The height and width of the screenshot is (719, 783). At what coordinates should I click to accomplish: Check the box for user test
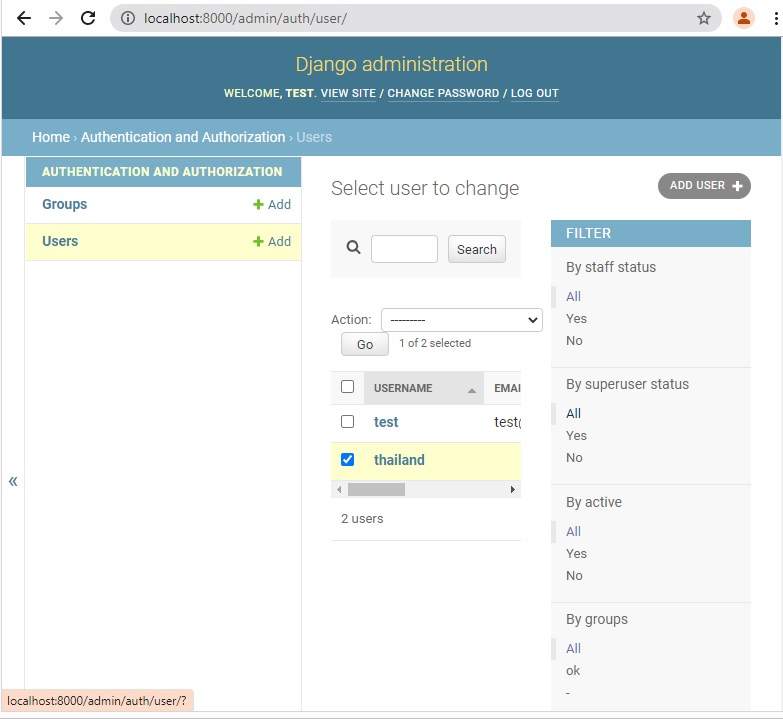coord(347,422)
